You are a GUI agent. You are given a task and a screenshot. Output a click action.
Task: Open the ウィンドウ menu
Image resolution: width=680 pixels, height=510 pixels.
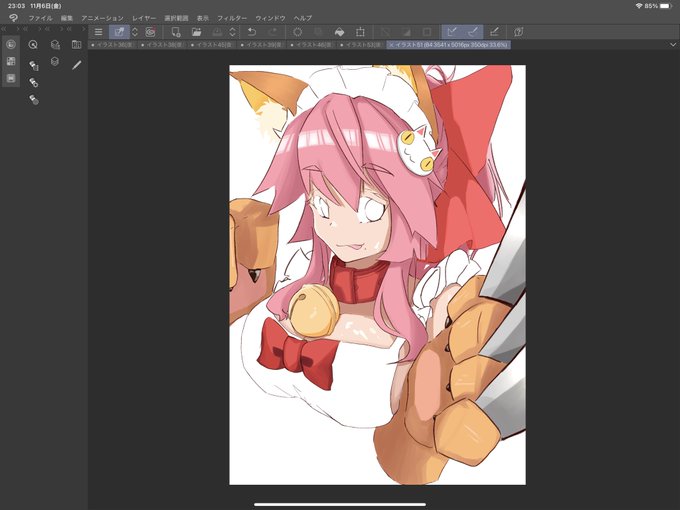pyautogui.click(x=270, y=18)
